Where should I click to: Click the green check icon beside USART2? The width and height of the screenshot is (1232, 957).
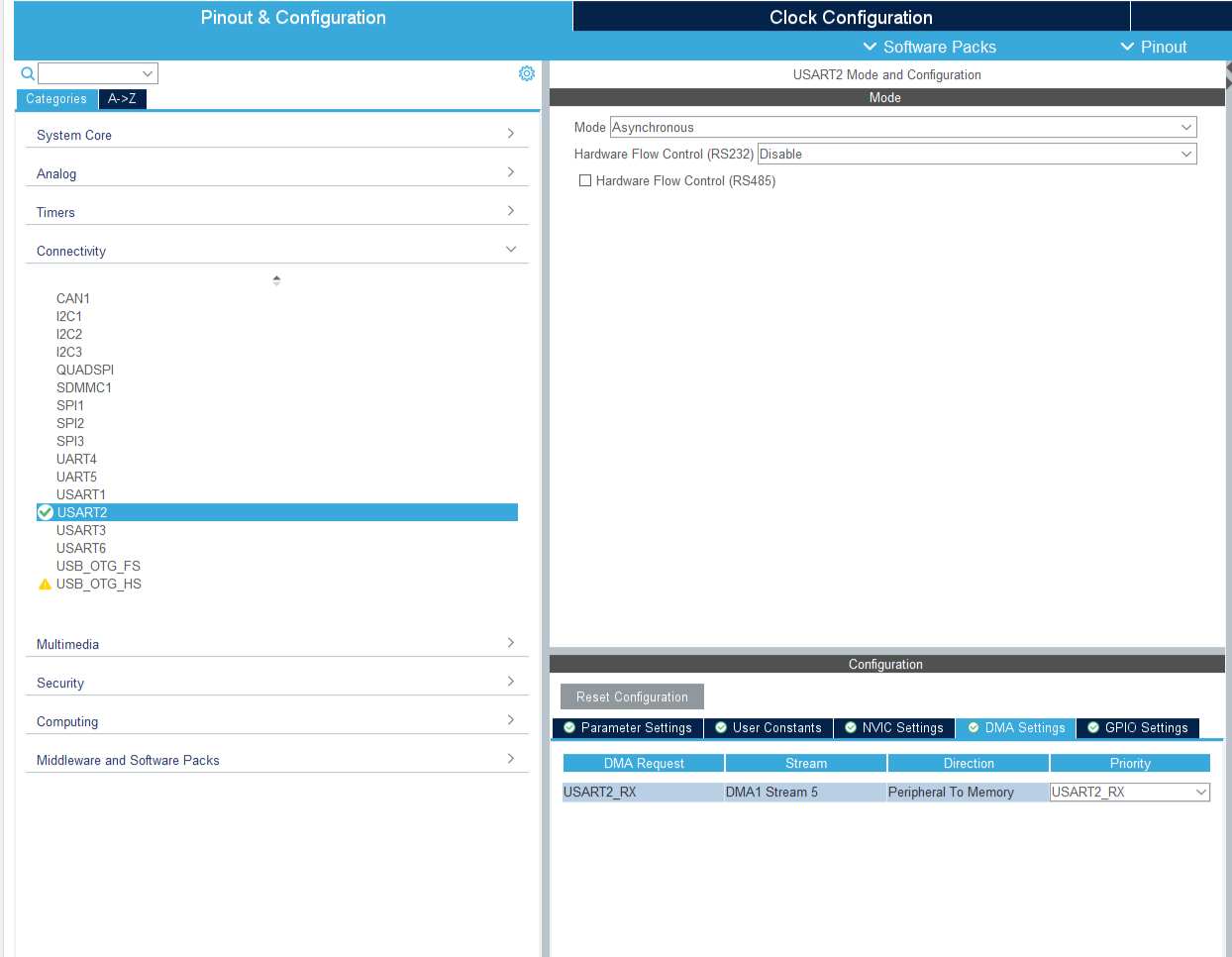46,512
